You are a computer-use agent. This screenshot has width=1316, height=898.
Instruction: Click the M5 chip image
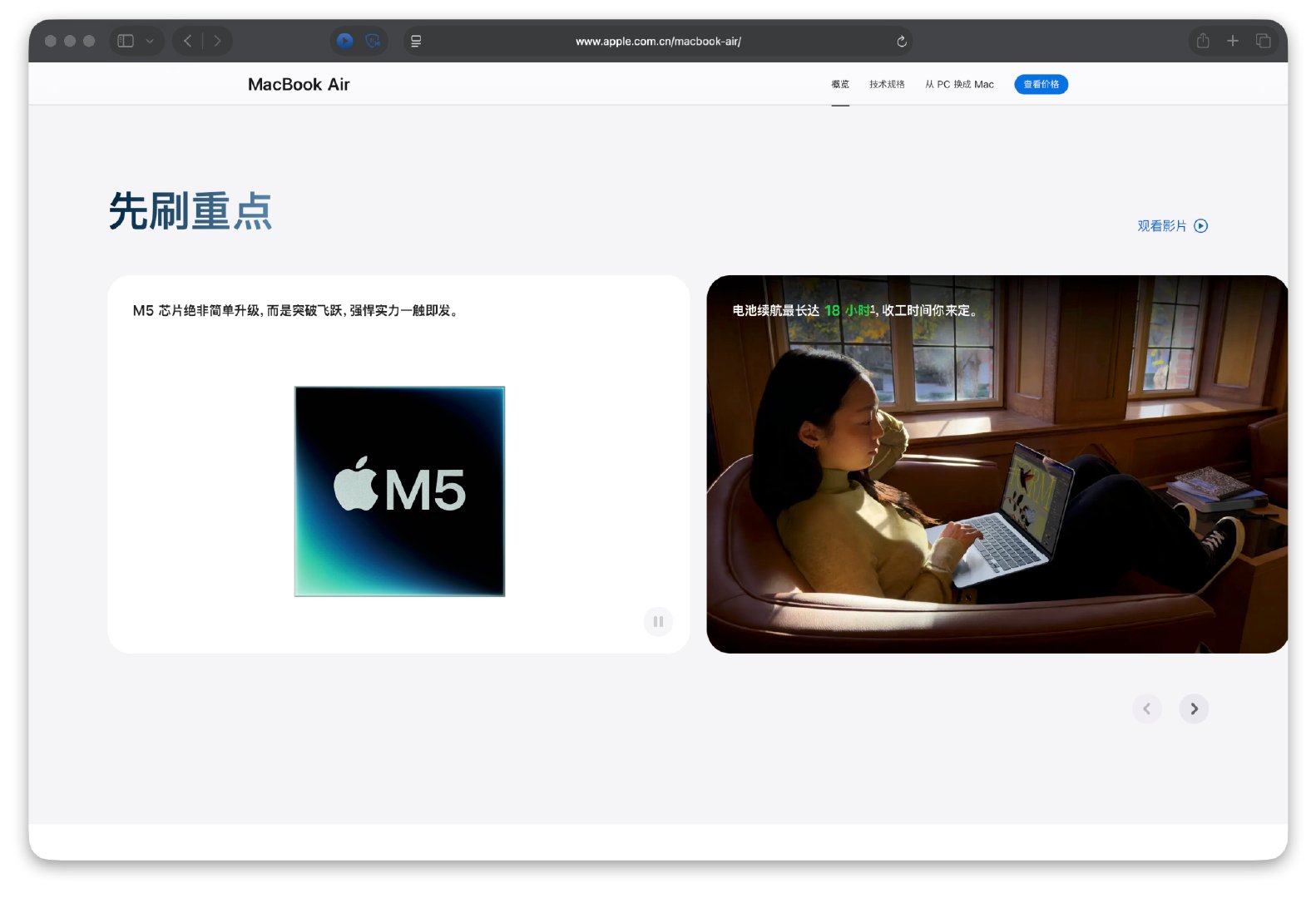[x=399, y=491]
